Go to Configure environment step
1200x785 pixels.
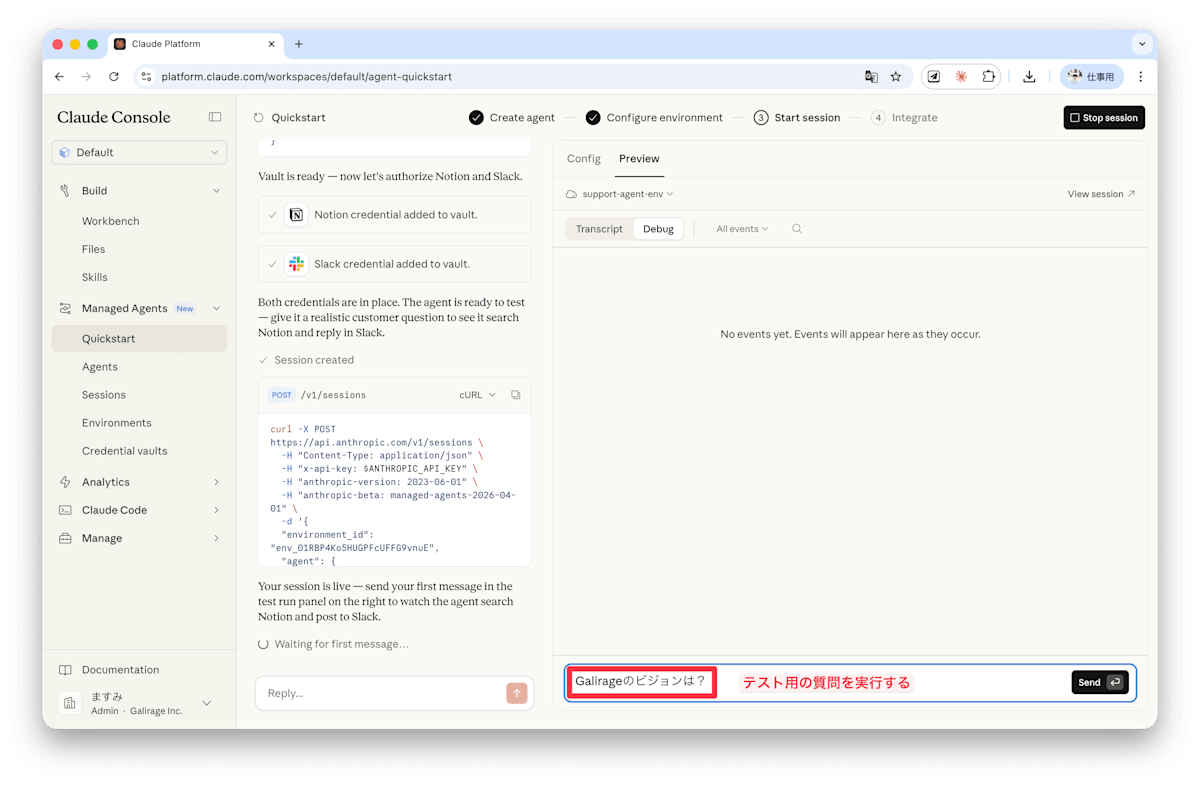click(x=654, y=117)
